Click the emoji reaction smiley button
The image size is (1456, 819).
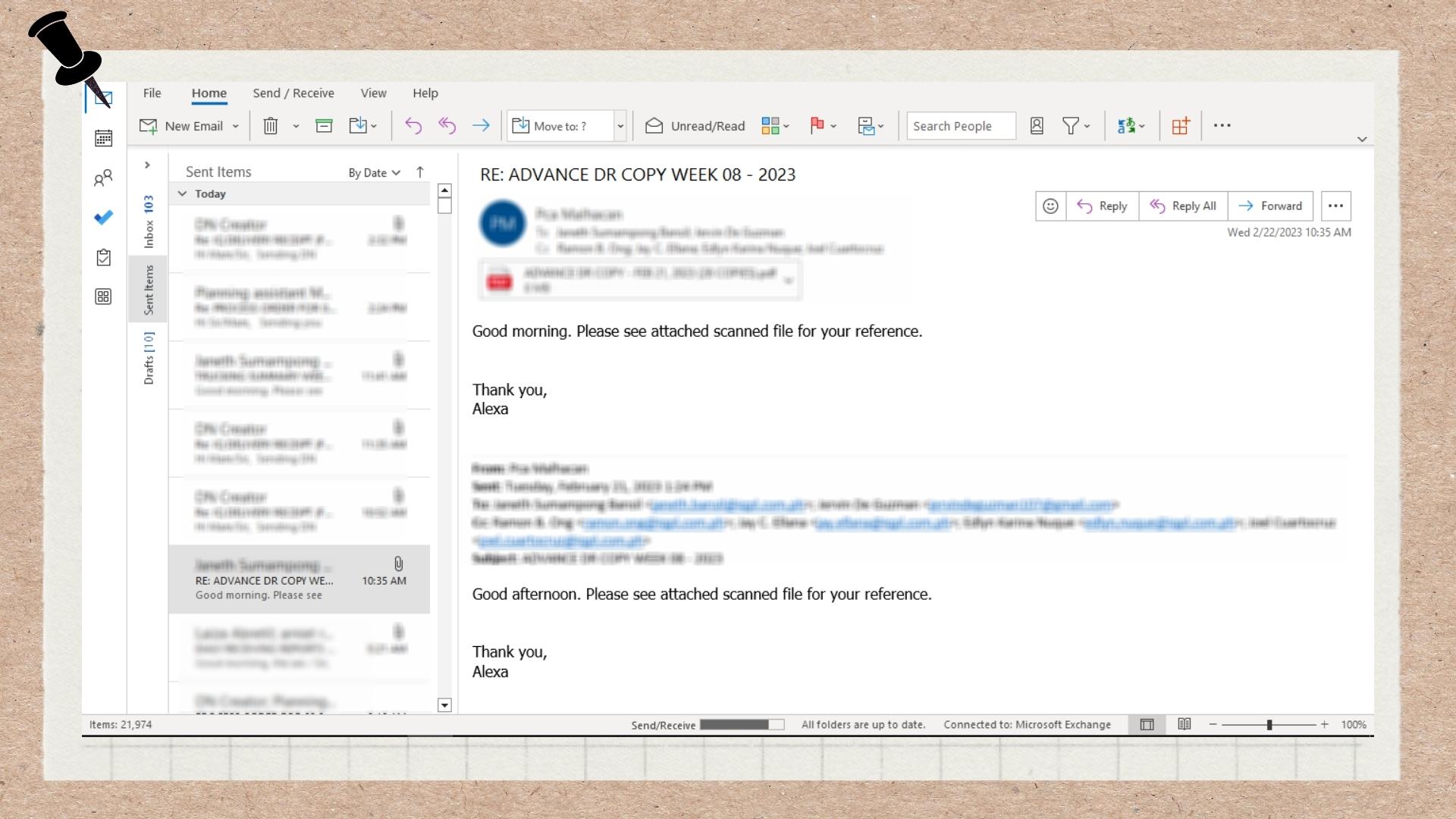(x=1050, y=206)
